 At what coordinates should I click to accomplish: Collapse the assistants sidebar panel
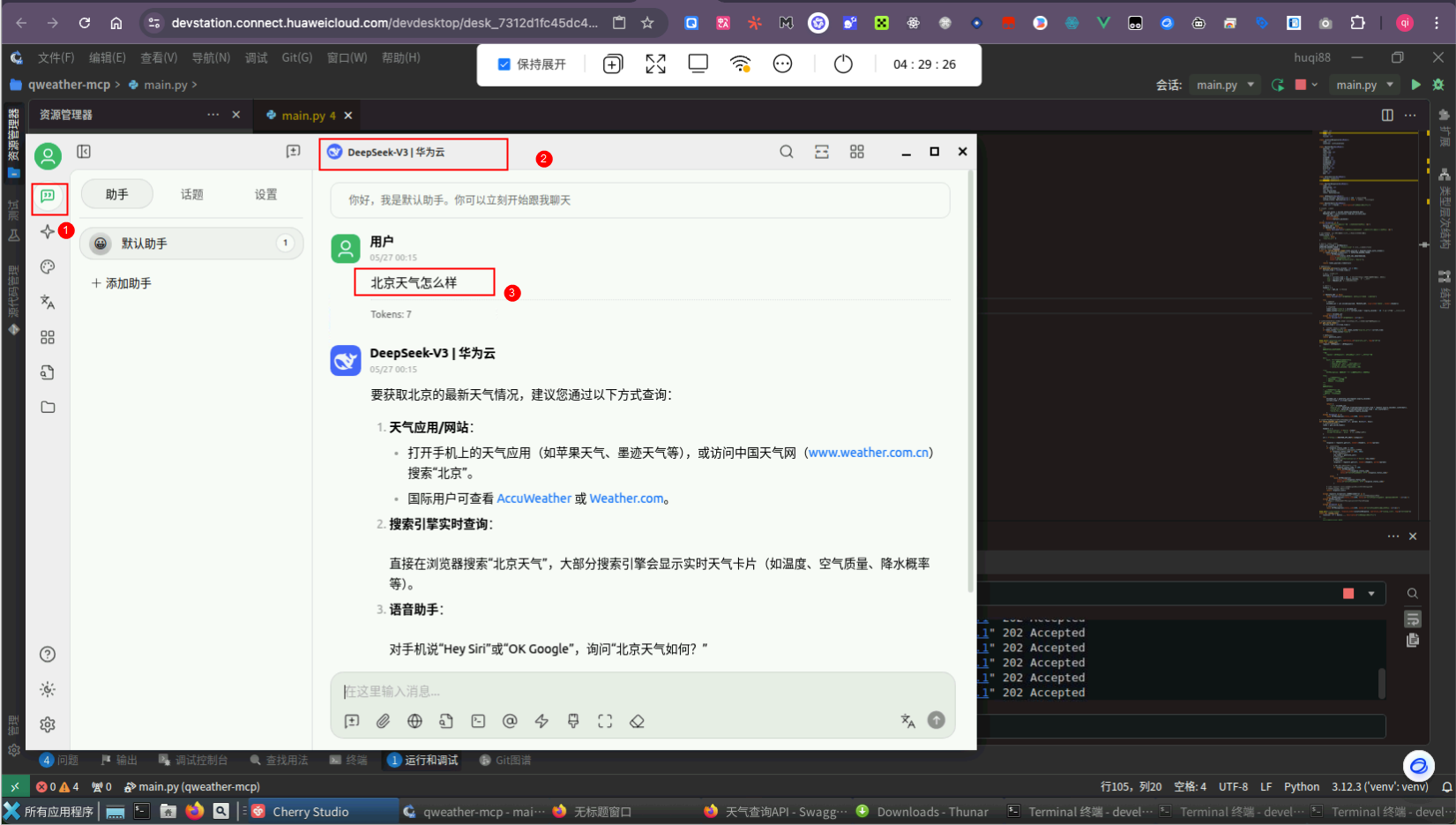(84, 152)
